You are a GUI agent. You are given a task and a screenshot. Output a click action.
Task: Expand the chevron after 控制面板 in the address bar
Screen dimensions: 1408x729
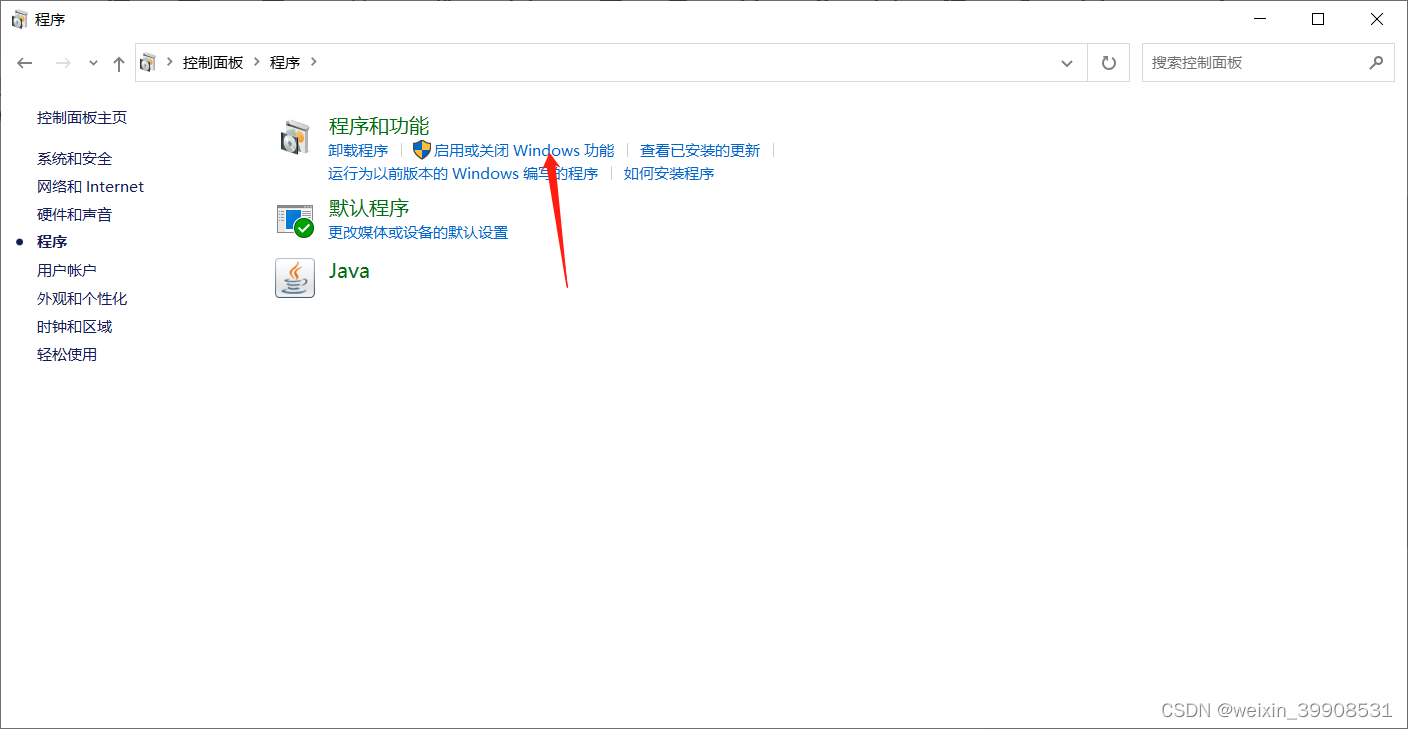[256, 62]
